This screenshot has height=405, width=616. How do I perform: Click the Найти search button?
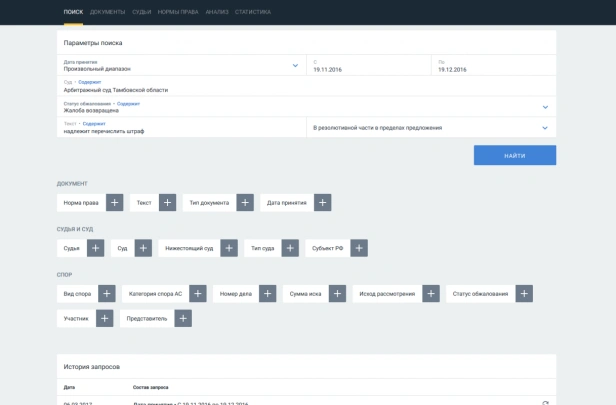(515, 156)
